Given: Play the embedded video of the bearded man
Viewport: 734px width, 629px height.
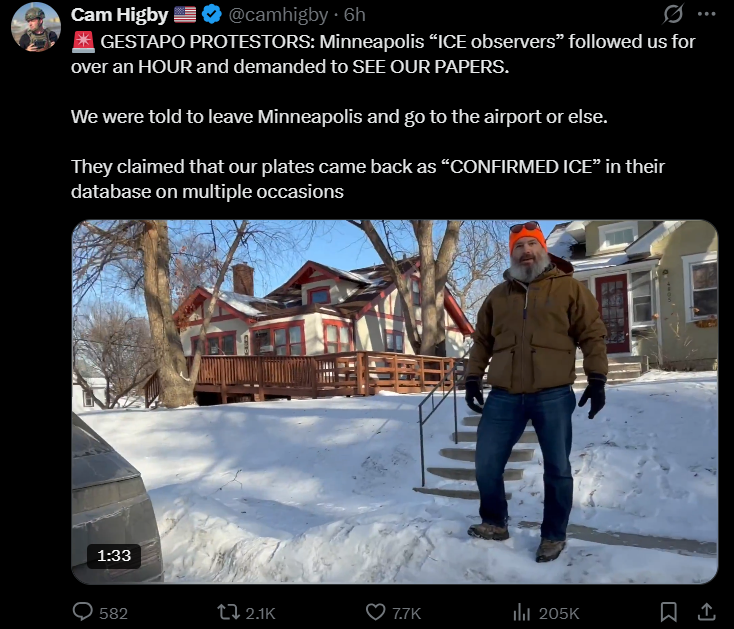Looking at the screenshot, I should pyautogui.click(x=395, y=402).
